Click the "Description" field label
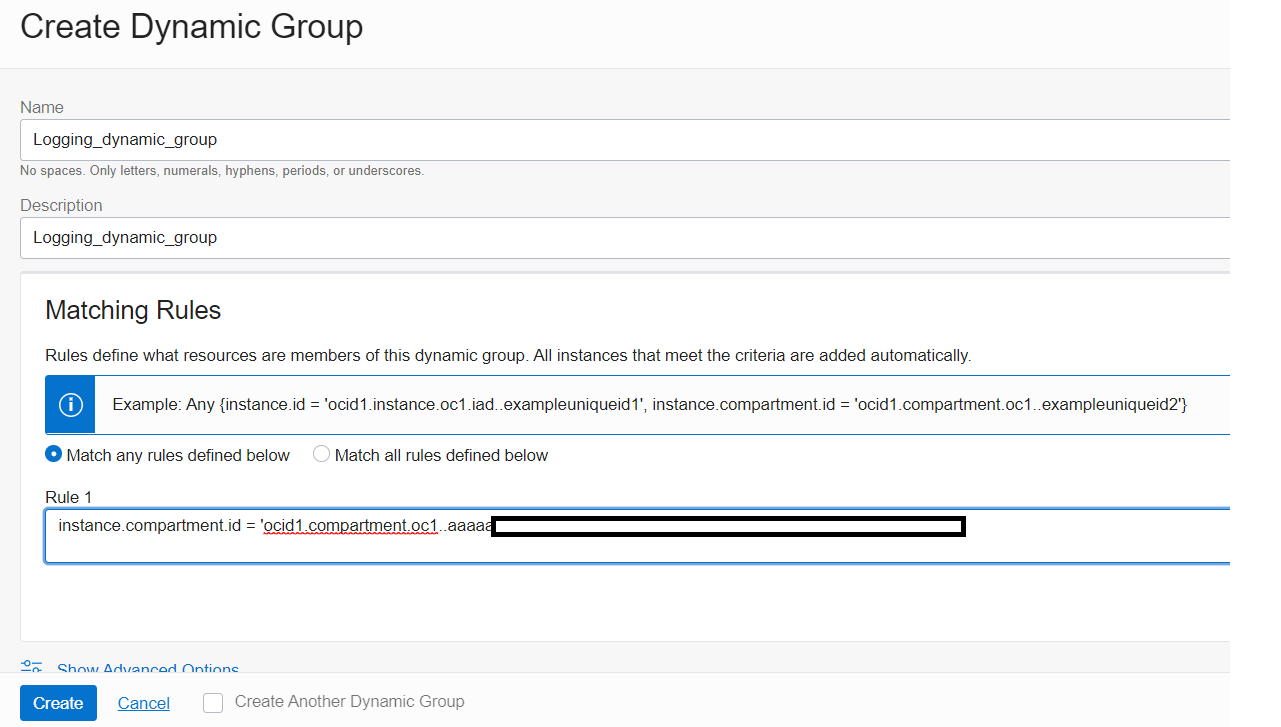Viewport: 1281px width, 727px height. click(61, 205)
